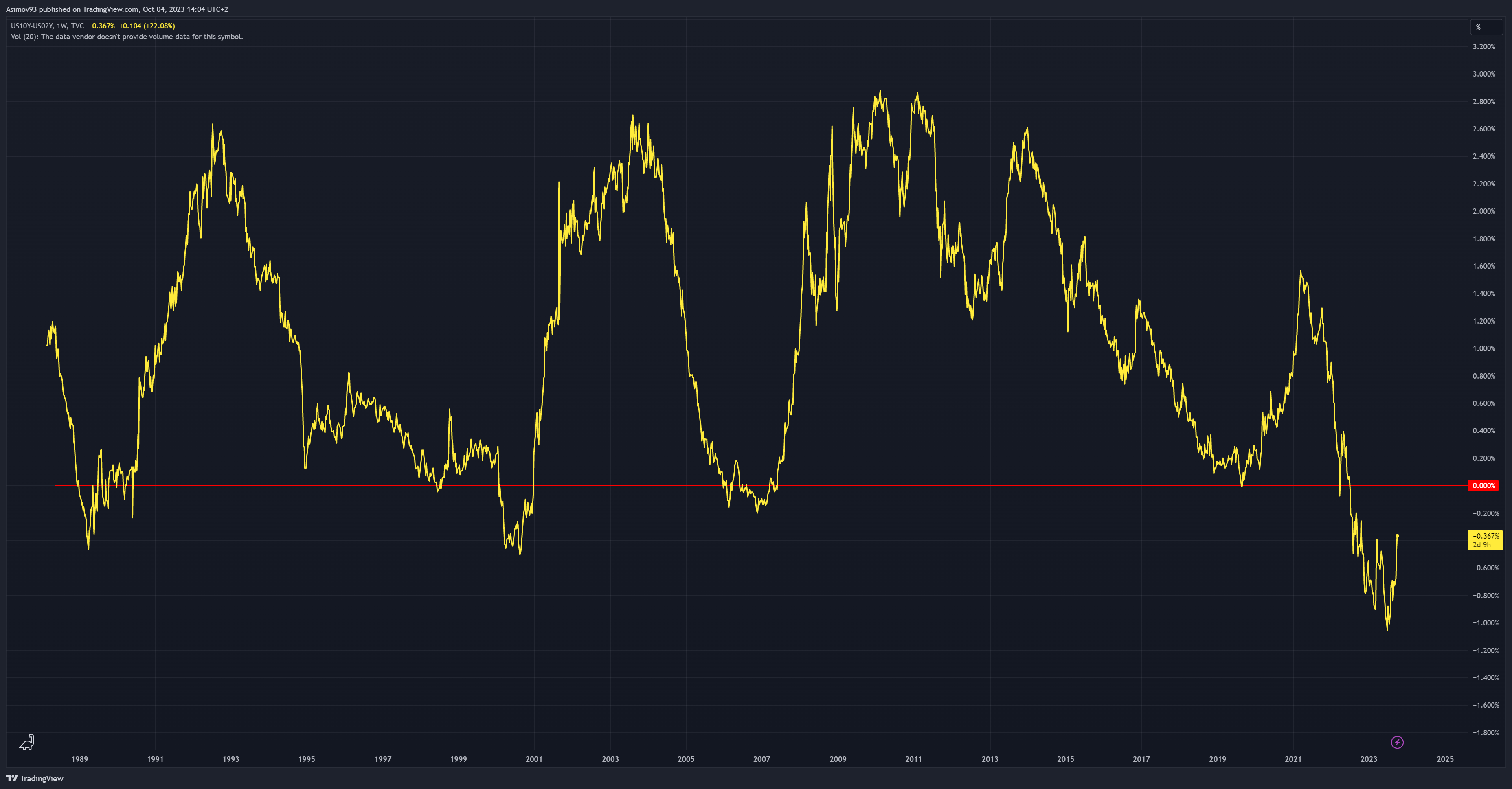Click the 2001 label on time axis

[x=533, y=759]
